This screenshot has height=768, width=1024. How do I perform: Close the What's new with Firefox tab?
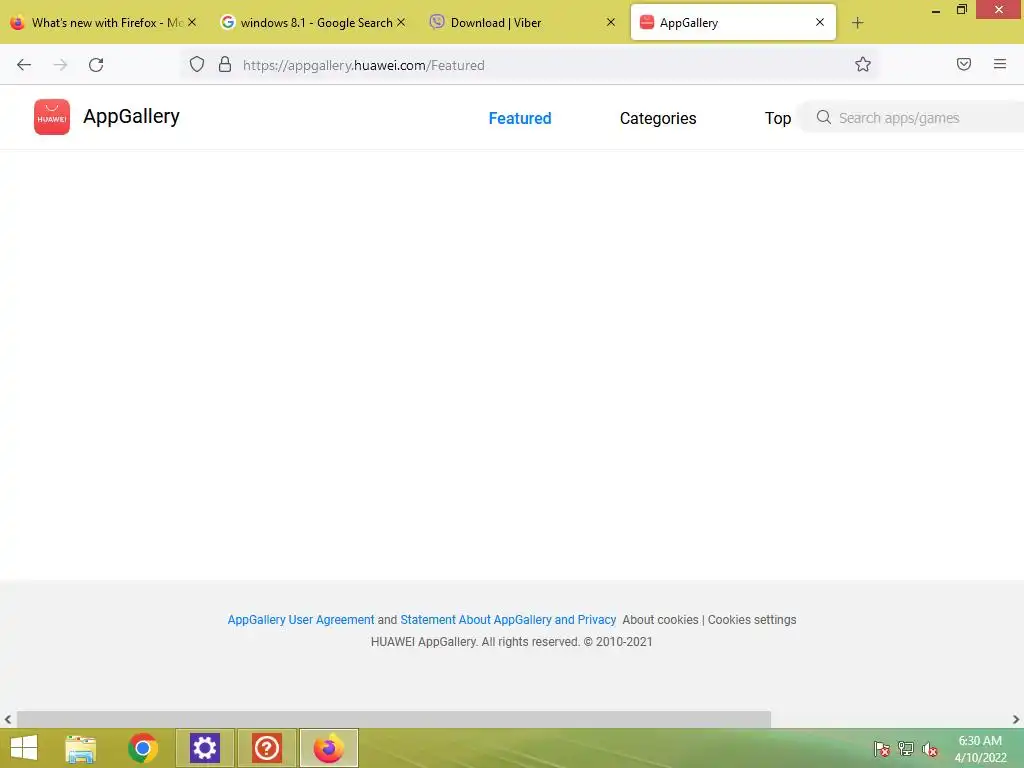[192, 22]
